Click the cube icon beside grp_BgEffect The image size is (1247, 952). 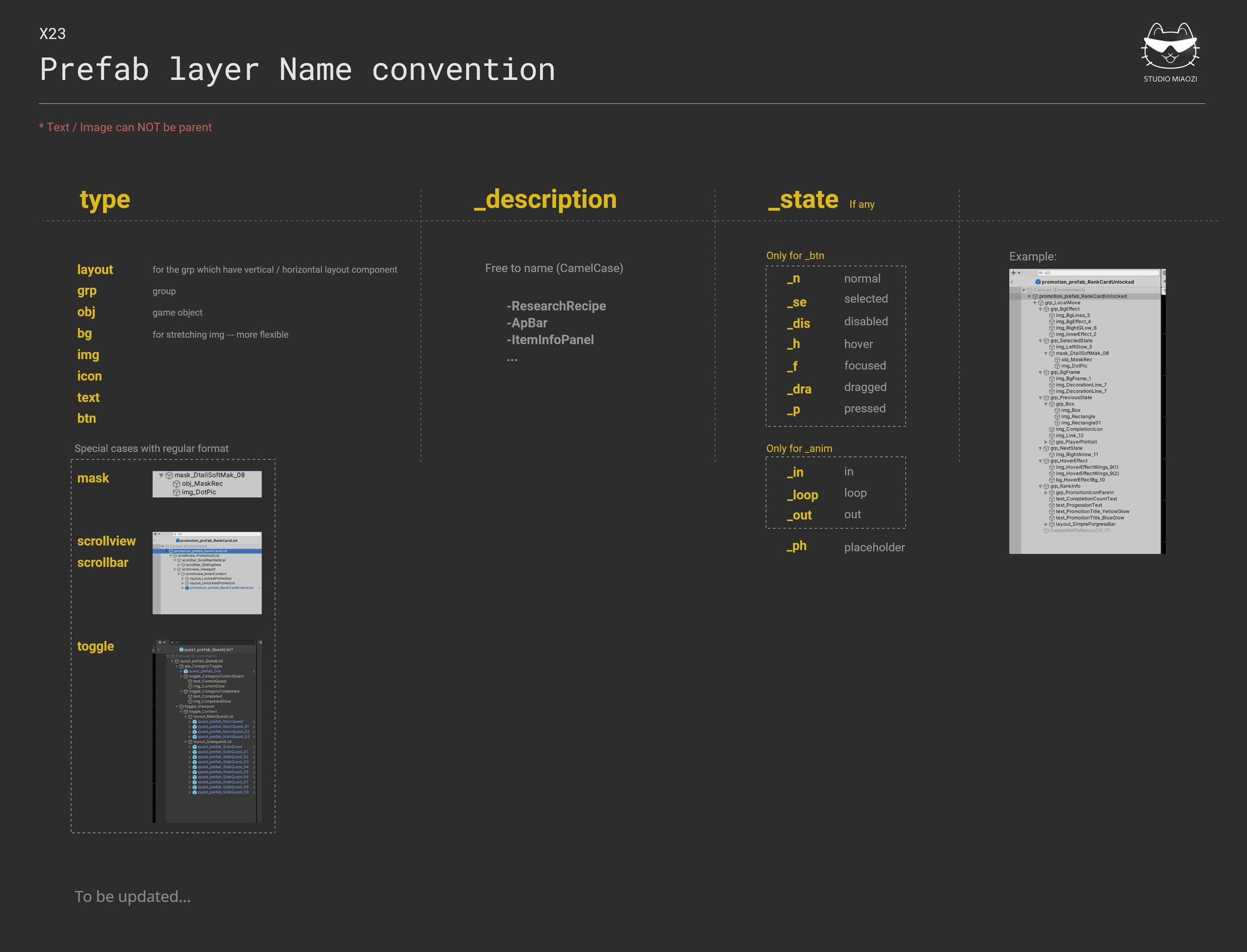[1046, 309]
